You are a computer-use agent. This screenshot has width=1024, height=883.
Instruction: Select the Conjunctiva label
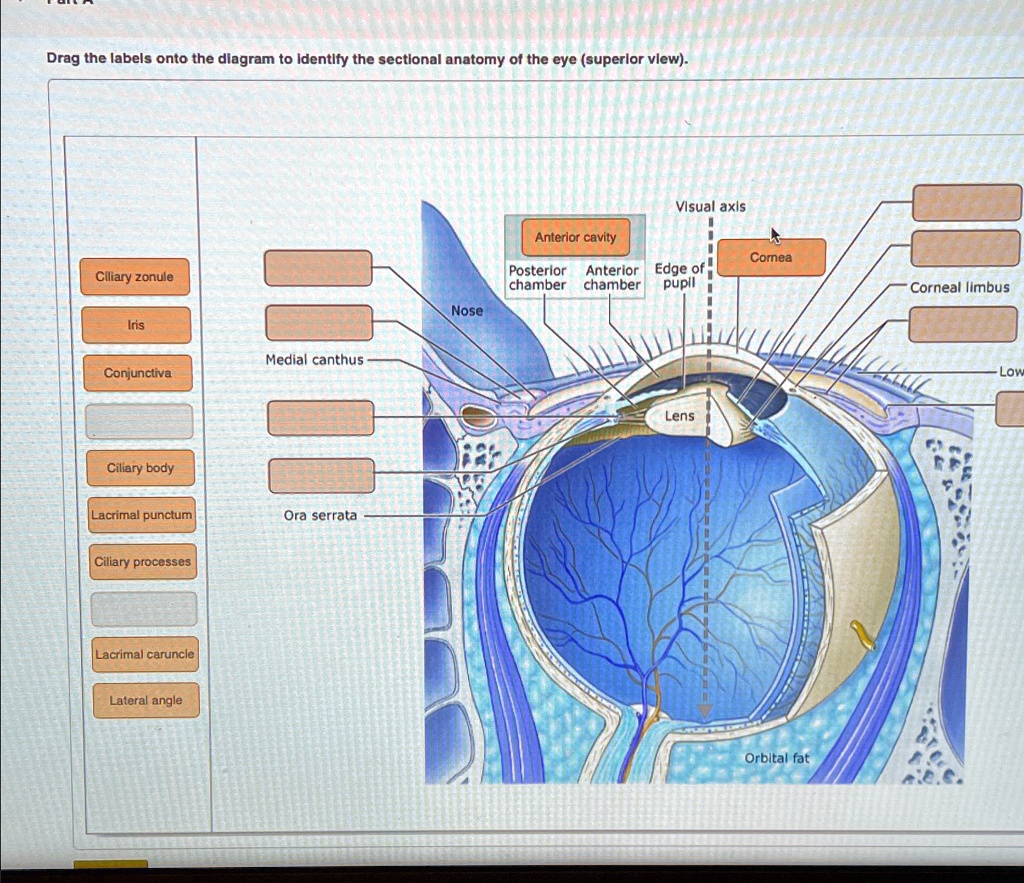(x=135, y=372)
